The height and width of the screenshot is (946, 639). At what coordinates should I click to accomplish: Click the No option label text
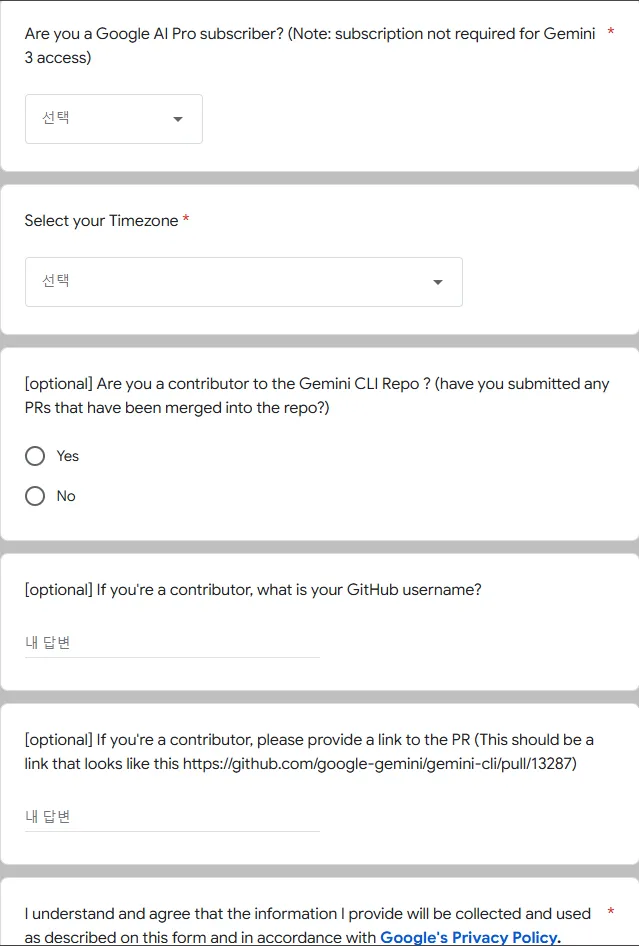[x=63, y=496]
